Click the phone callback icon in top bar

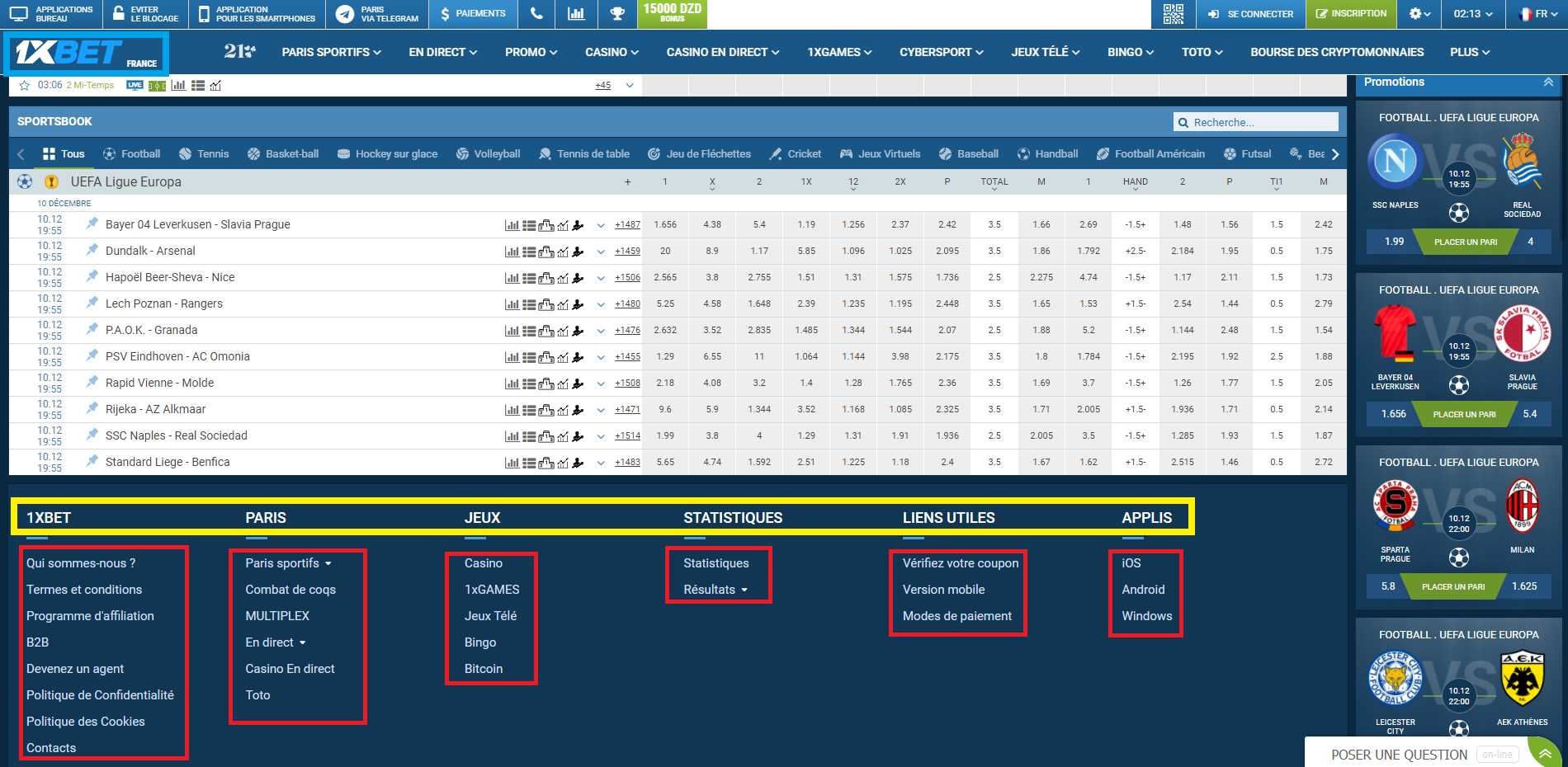(536, 14)
